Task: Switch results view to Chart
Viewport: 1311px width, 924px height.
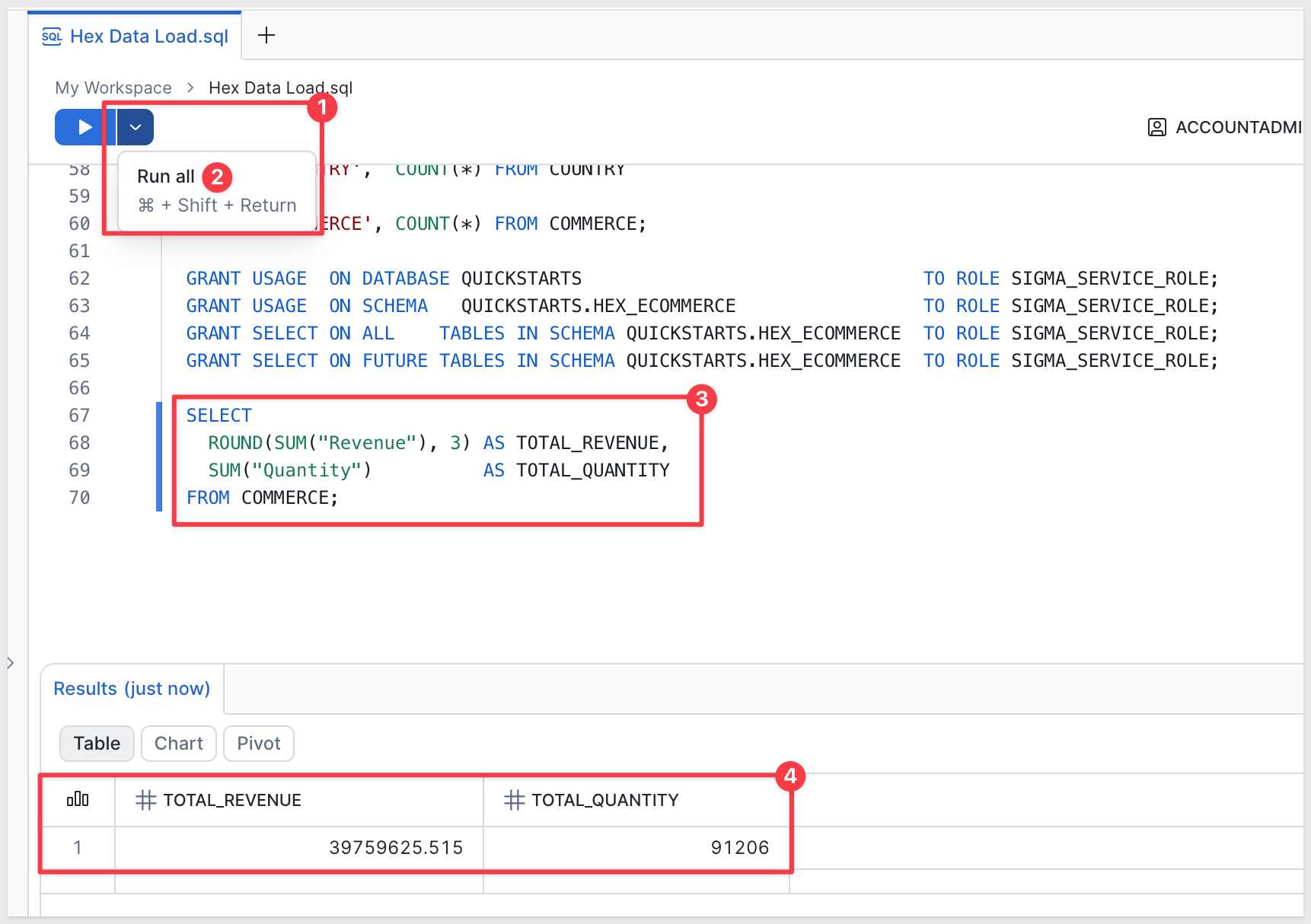Action: coord(179,744)
